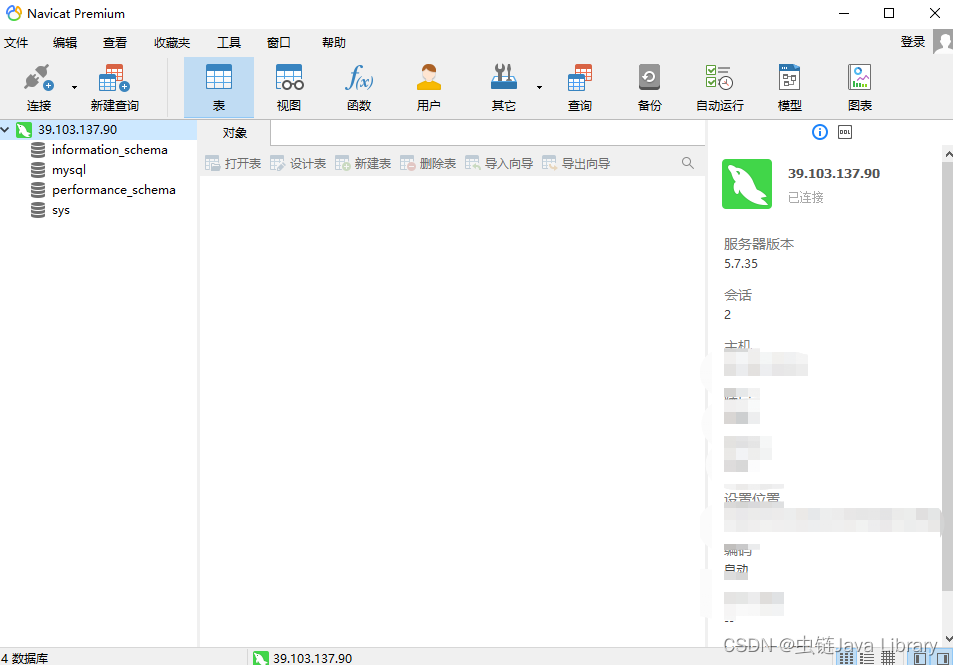Open the 自动运行 (Automation) toolbar icon
953x665 pixels.
tap(720, 88)
